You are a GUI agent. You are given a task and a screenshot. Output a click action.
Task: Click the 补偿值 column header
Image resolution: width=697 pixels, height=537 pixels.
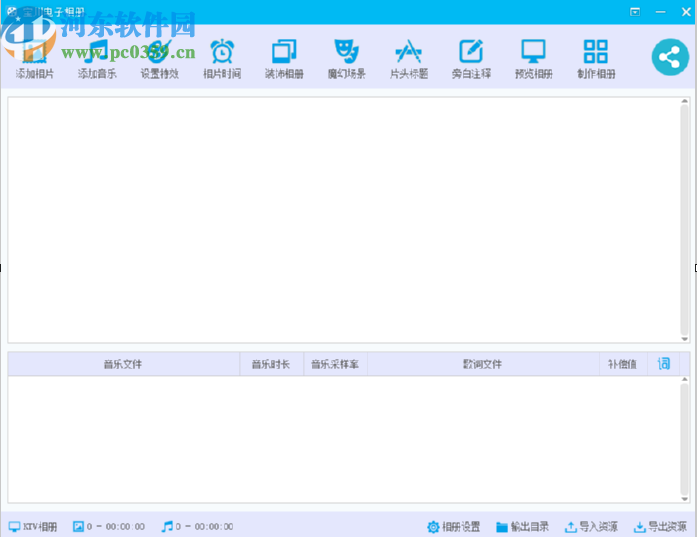[622, 364]
